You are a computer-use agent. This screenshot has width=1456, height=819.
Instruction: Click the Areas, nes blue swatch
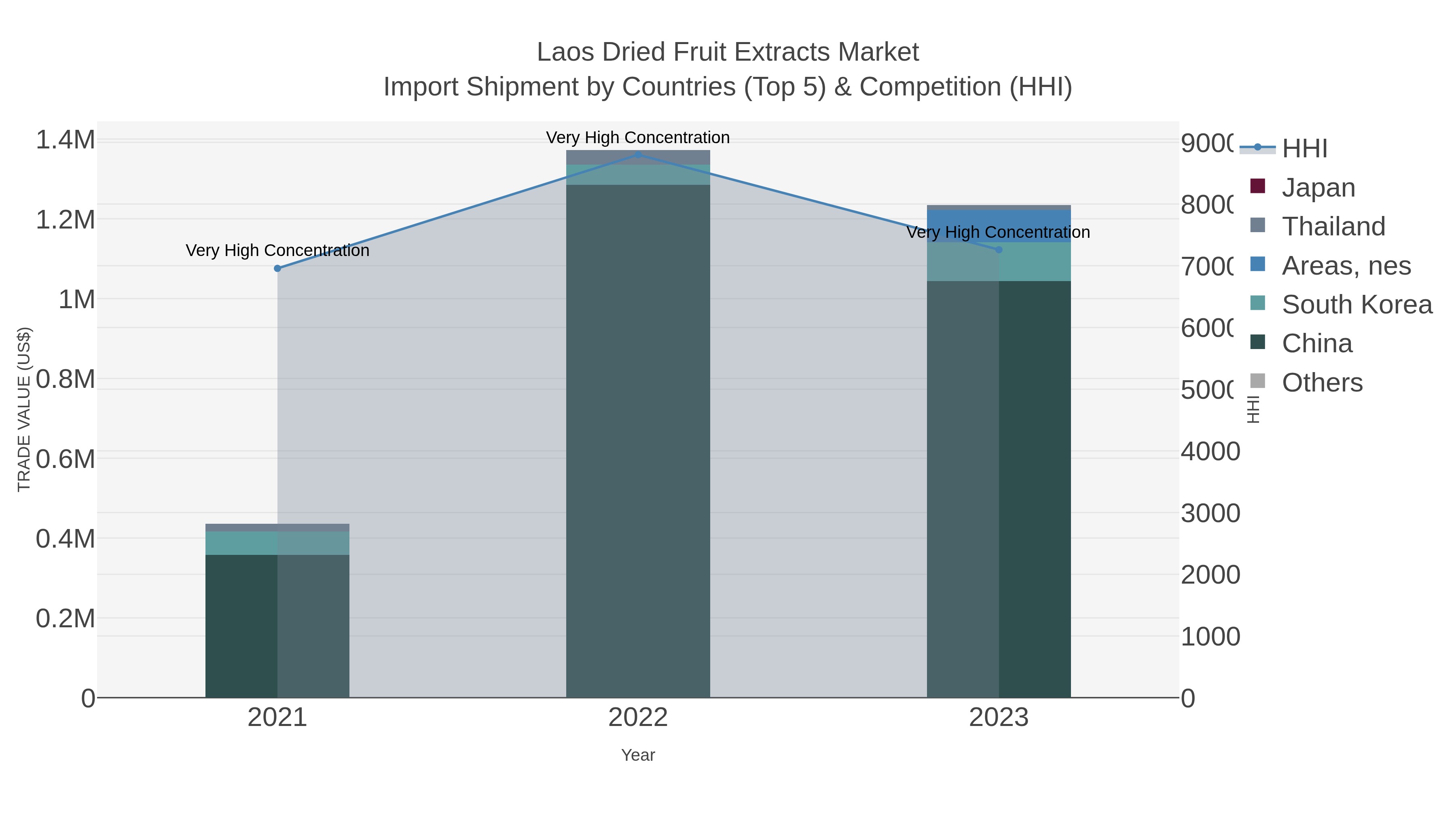coord(1257,264)
